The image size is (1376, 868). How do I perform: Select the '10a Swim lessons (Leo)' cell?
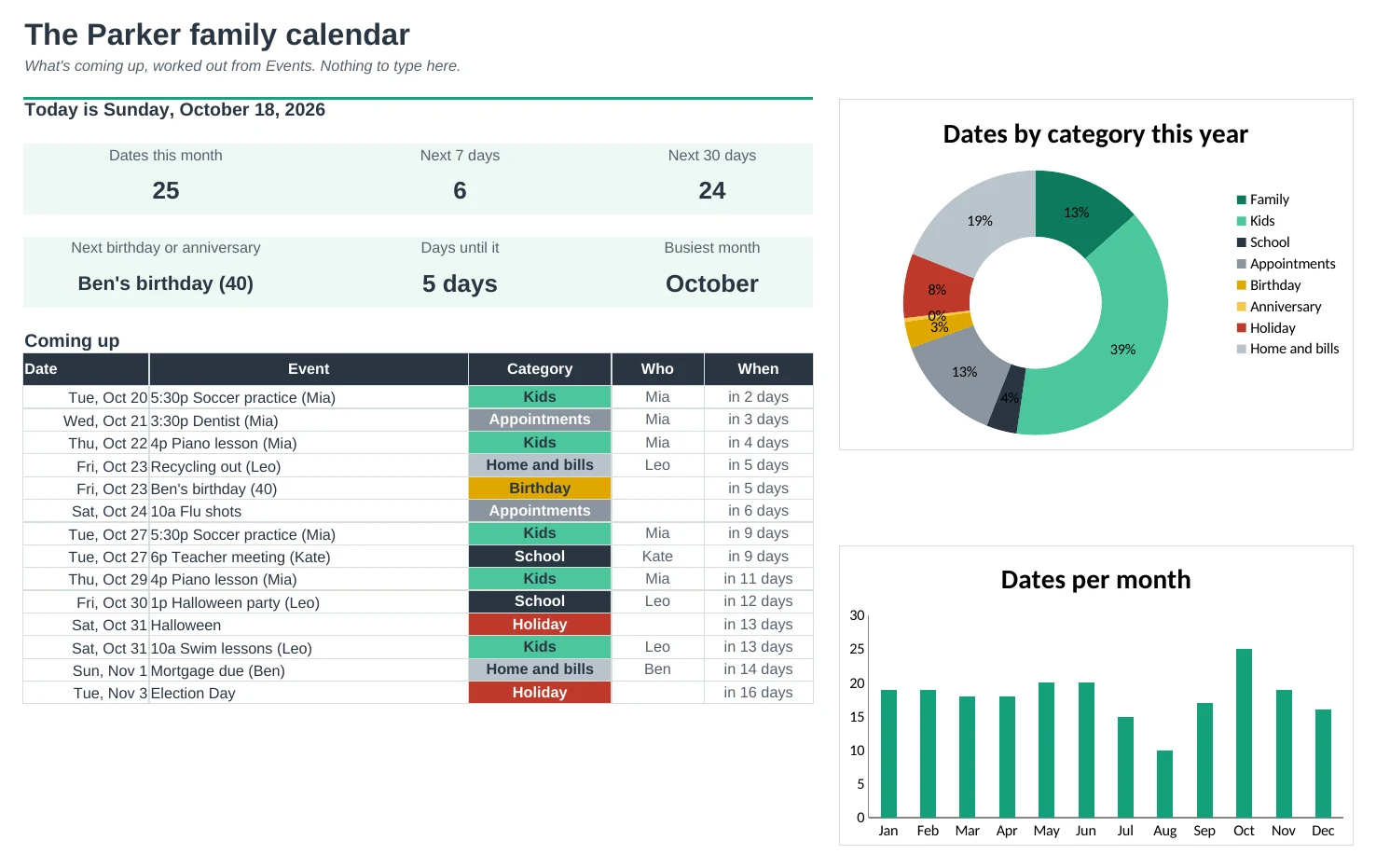pos(309,649)
